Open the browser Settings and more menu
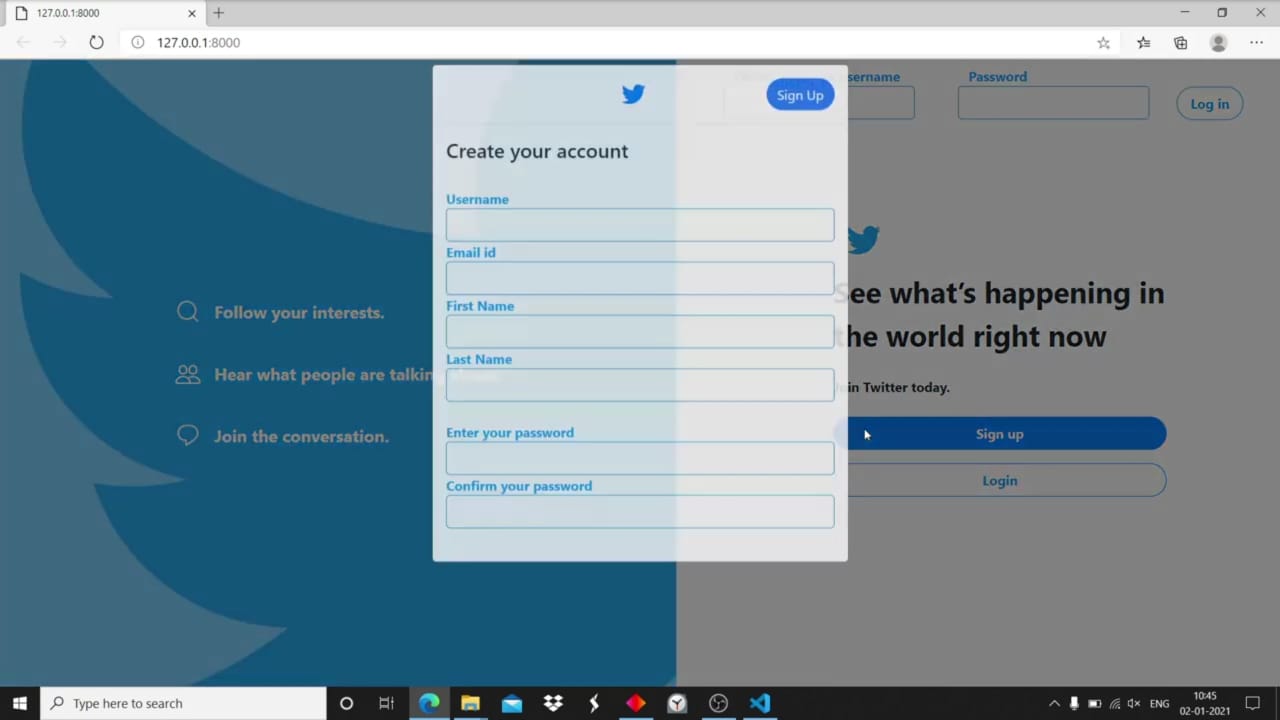Screen dimensions: 1280x720 [x=1256, y=42]
